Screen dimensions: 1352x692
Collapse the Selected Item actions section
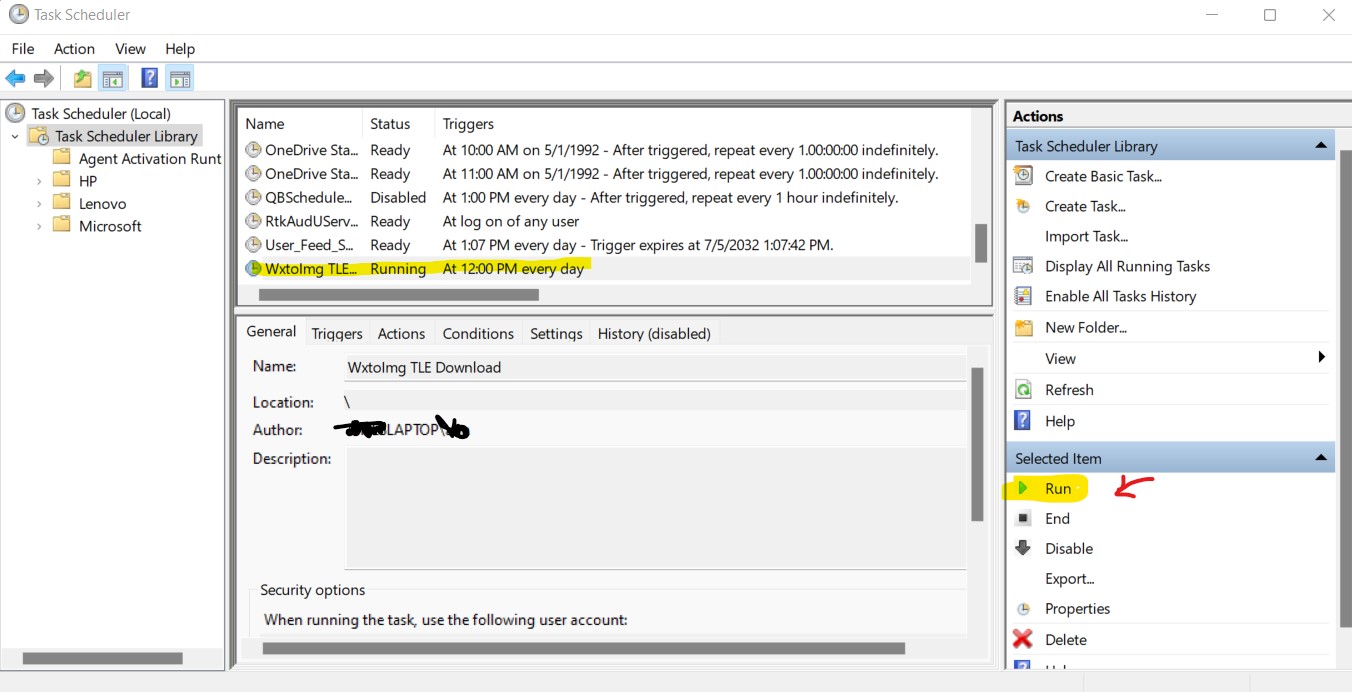(x=1321, y=458)
